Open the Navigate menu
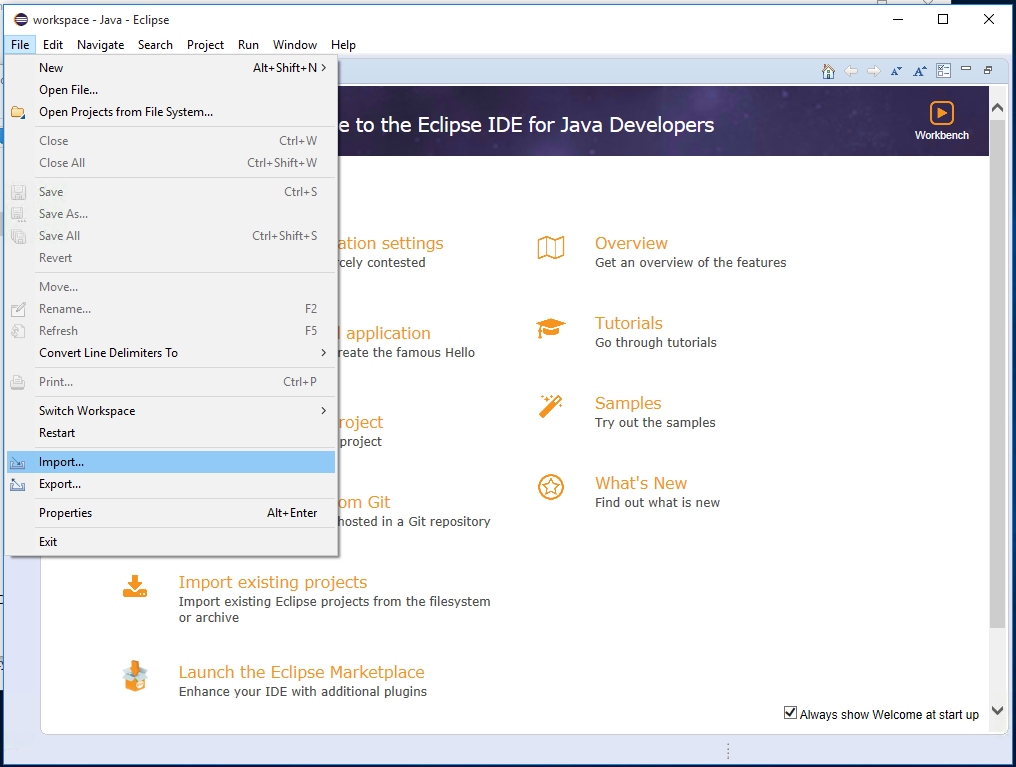The width and height of the screenshot is (1016, 767). [100, 45]
